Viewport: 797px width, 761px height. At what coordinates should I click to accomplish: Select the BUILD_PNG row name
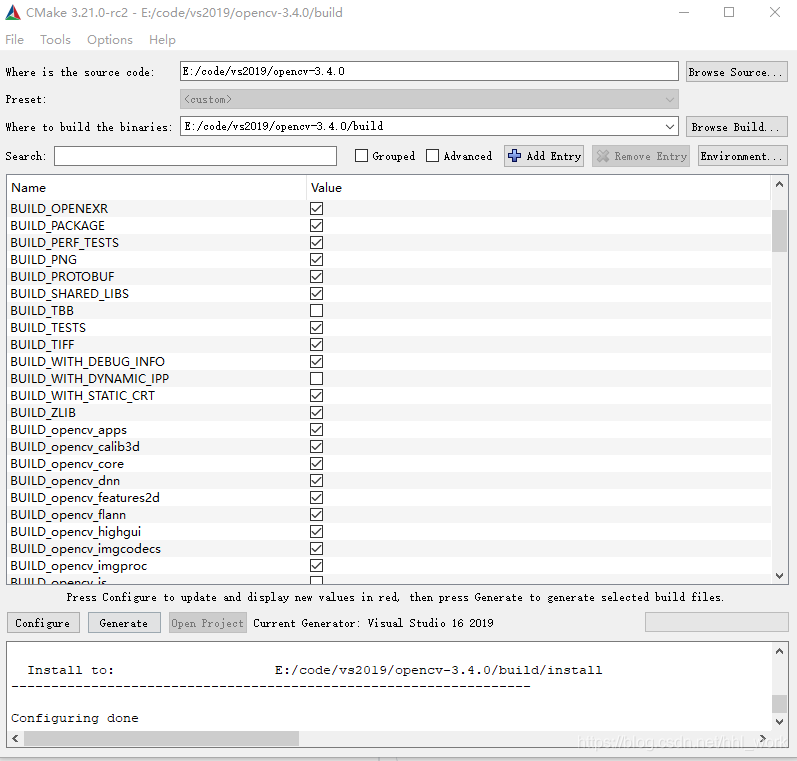pyautogui.click(x=44, y=260)
